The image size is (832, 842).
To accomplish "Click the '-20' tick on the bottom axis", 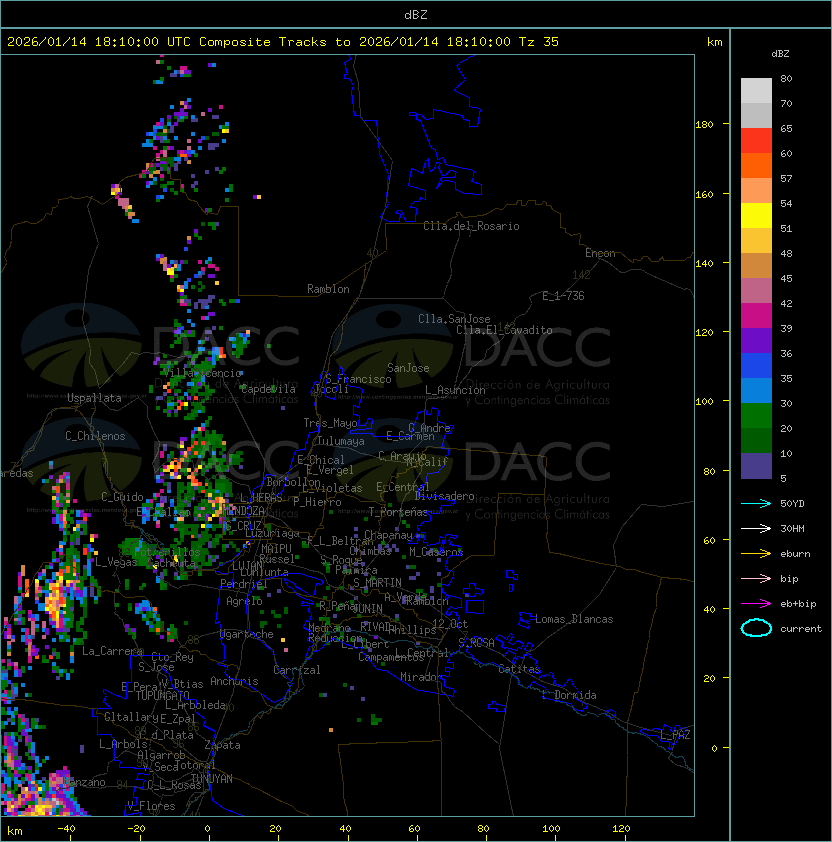I will coord(136,829).
